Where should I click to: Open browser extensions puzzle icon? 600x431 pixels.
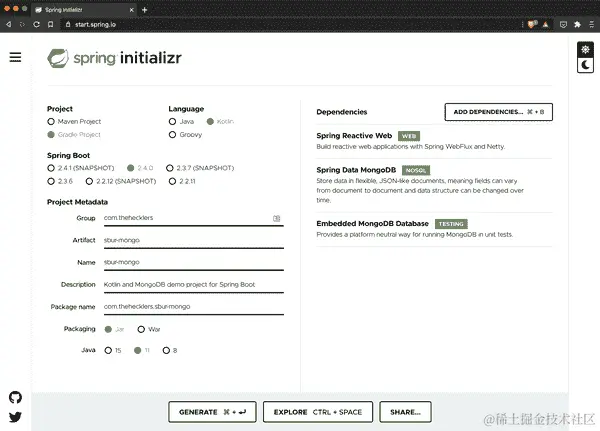click(577, 24)
